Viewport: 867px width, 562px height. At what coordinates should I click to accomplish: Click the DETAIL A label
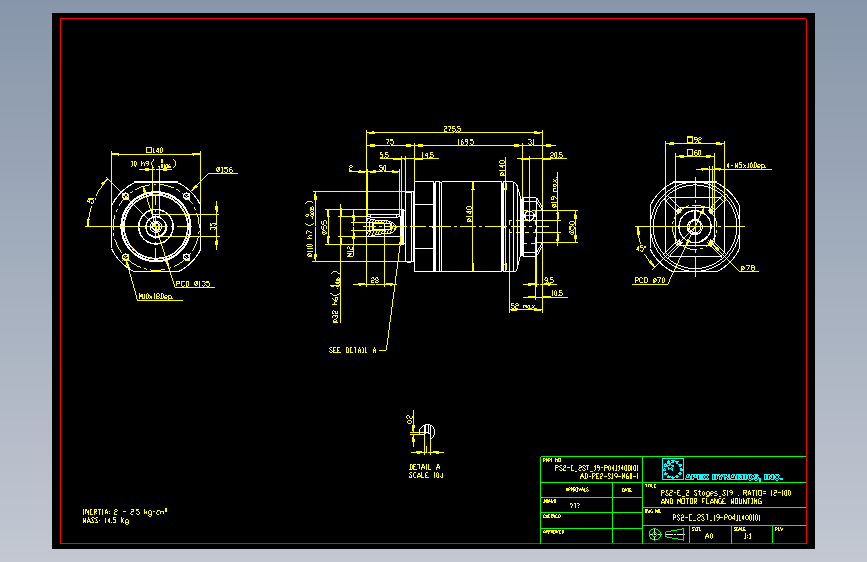pyautogui.click(x=424, y=467)
